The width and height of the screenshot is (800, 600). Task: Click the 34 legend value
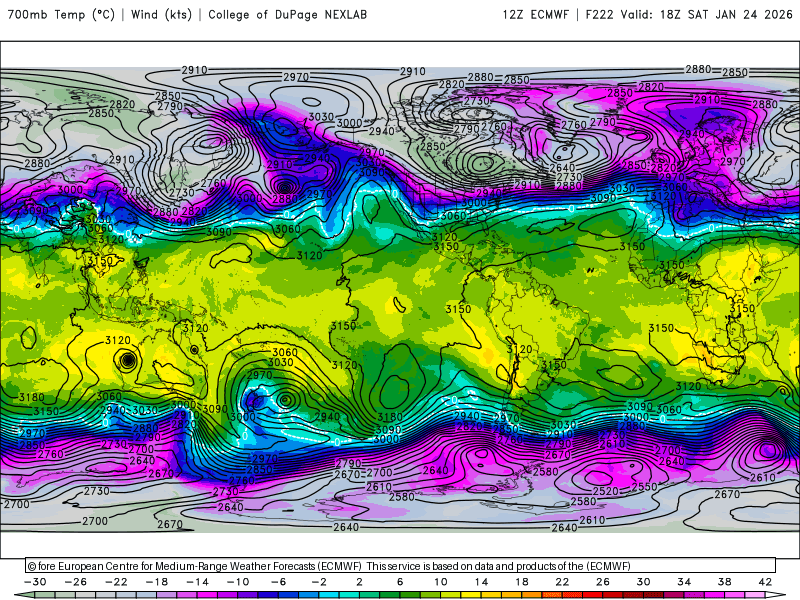(x=684, y=582)
